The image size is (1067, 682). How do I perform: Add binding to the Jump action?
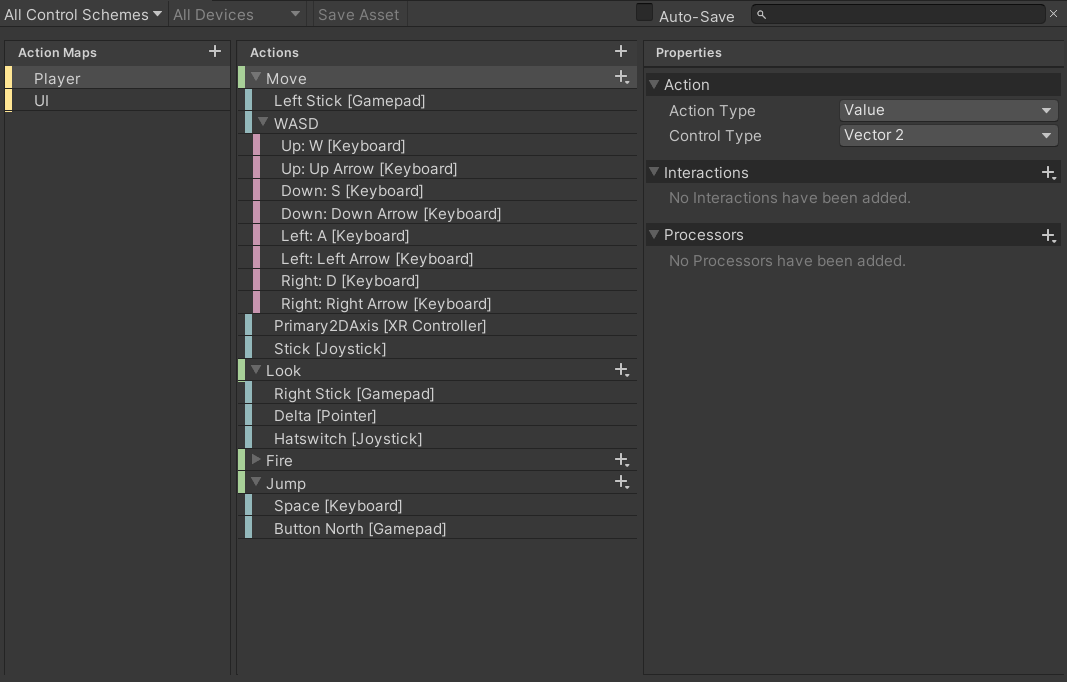click(621, 483)
